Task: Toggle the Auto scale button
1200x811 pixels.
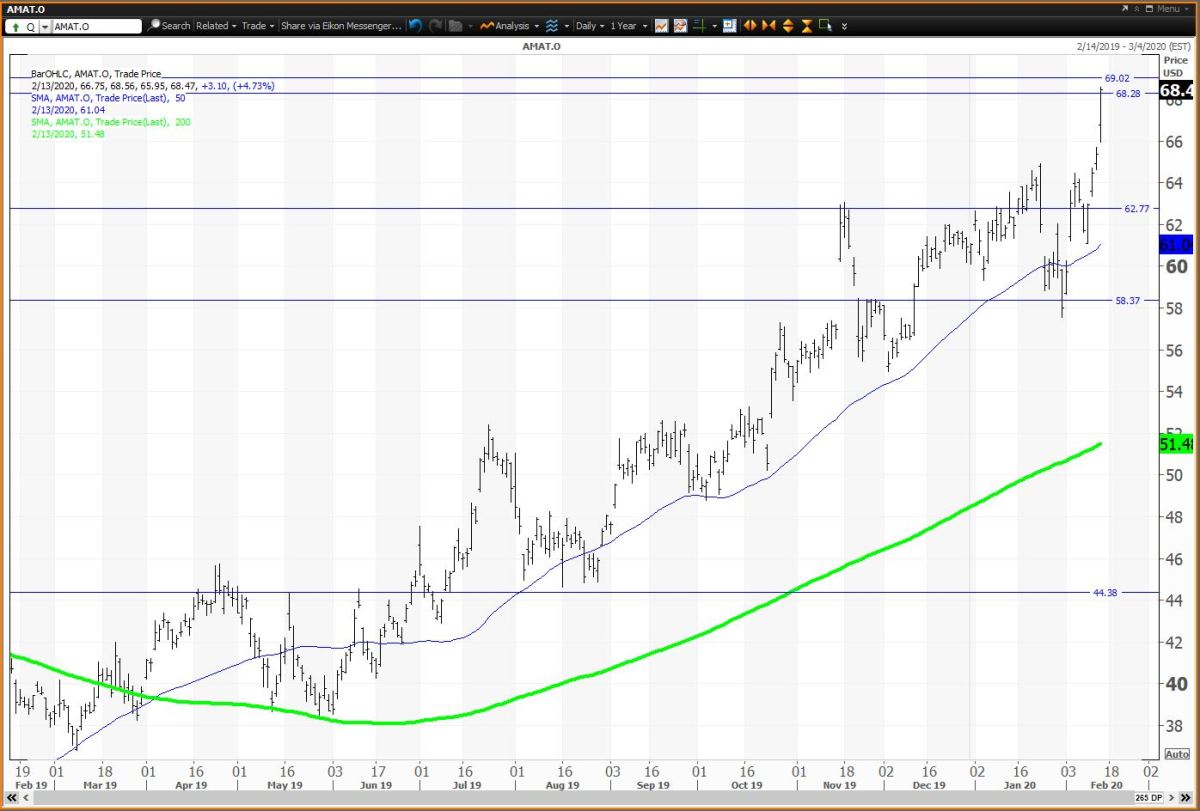Action: click(1177, 754)
